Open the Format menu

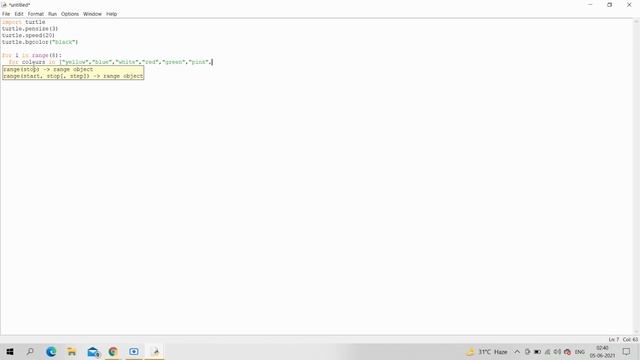[36, 14]
